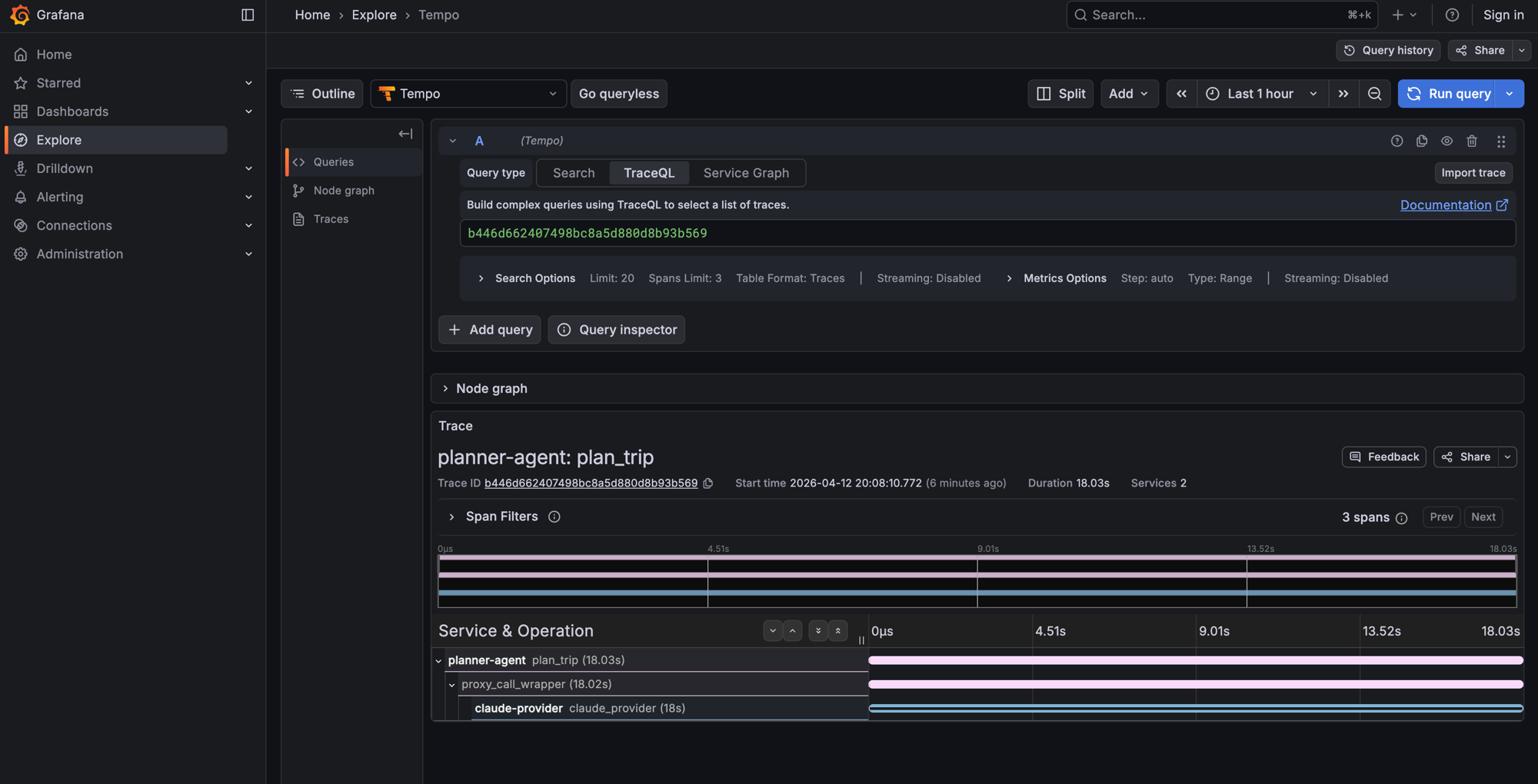This screenshot has height=784, width=1538.
Task: Collapse all spans with double-chevron control
Action: pos(837,630)
